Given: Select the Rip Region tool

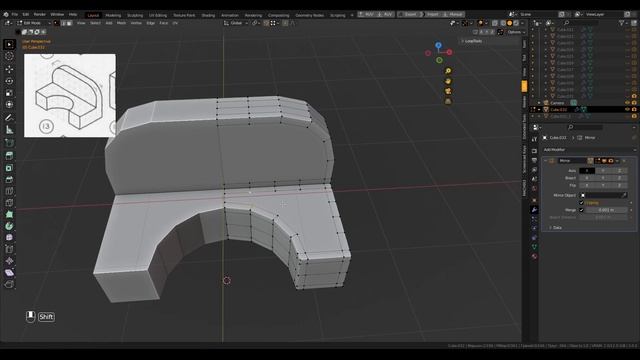Looking at the screenshot, I should [x=9, y=284].
